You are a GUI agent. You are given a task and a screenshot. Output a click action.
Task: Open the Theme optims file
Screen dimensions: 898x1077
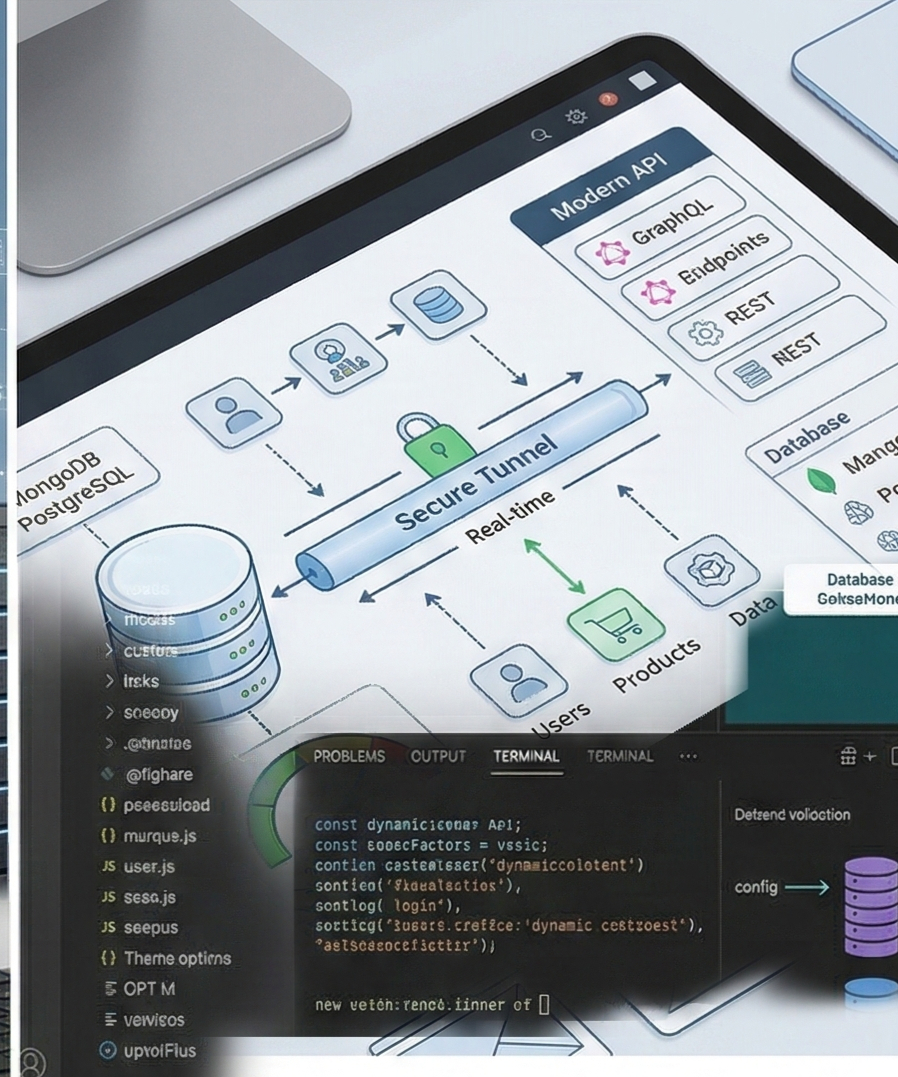point(177,958)
